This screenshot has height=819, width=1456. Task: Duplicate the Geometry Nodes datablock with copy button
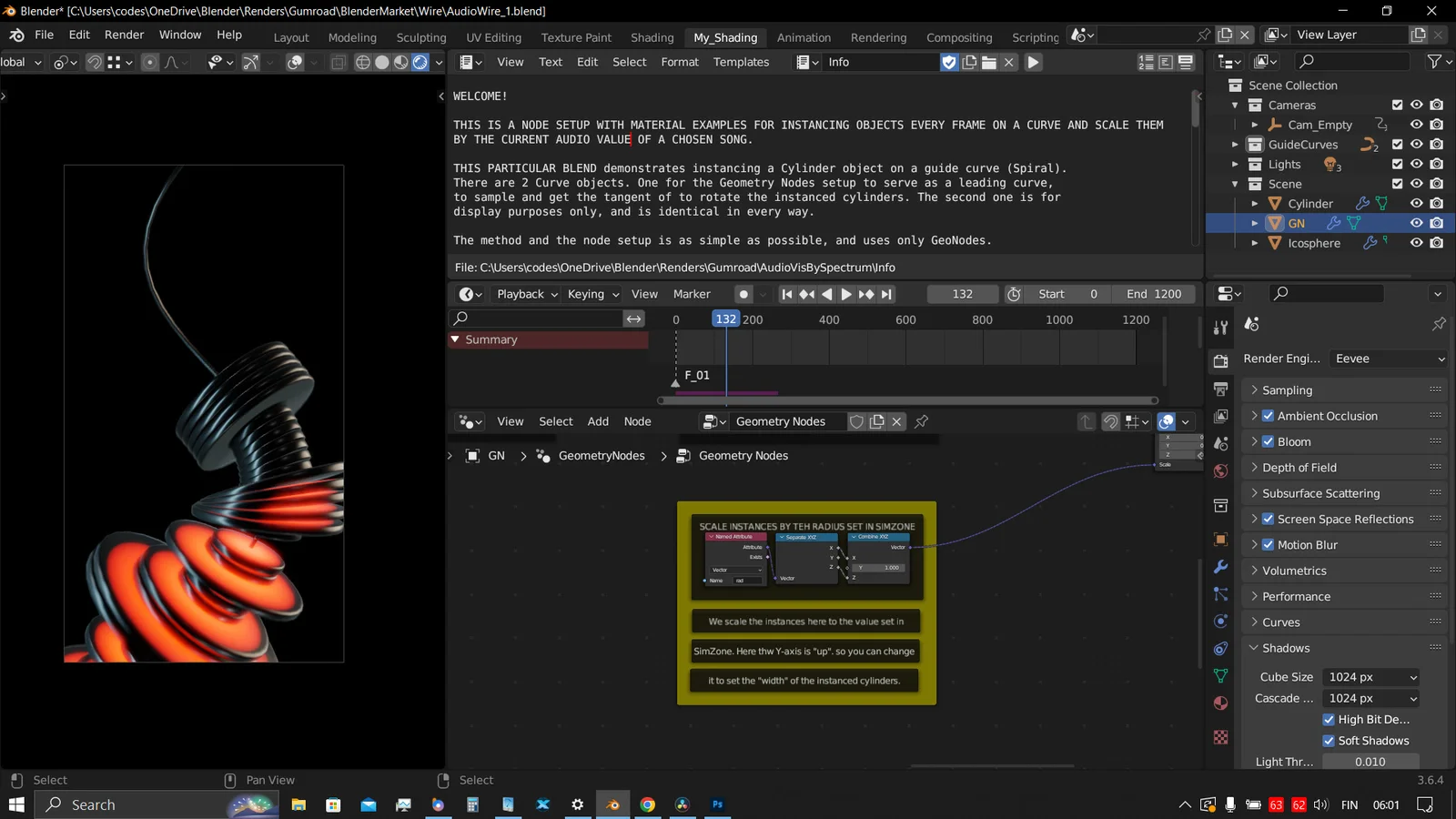coord(877,421)
